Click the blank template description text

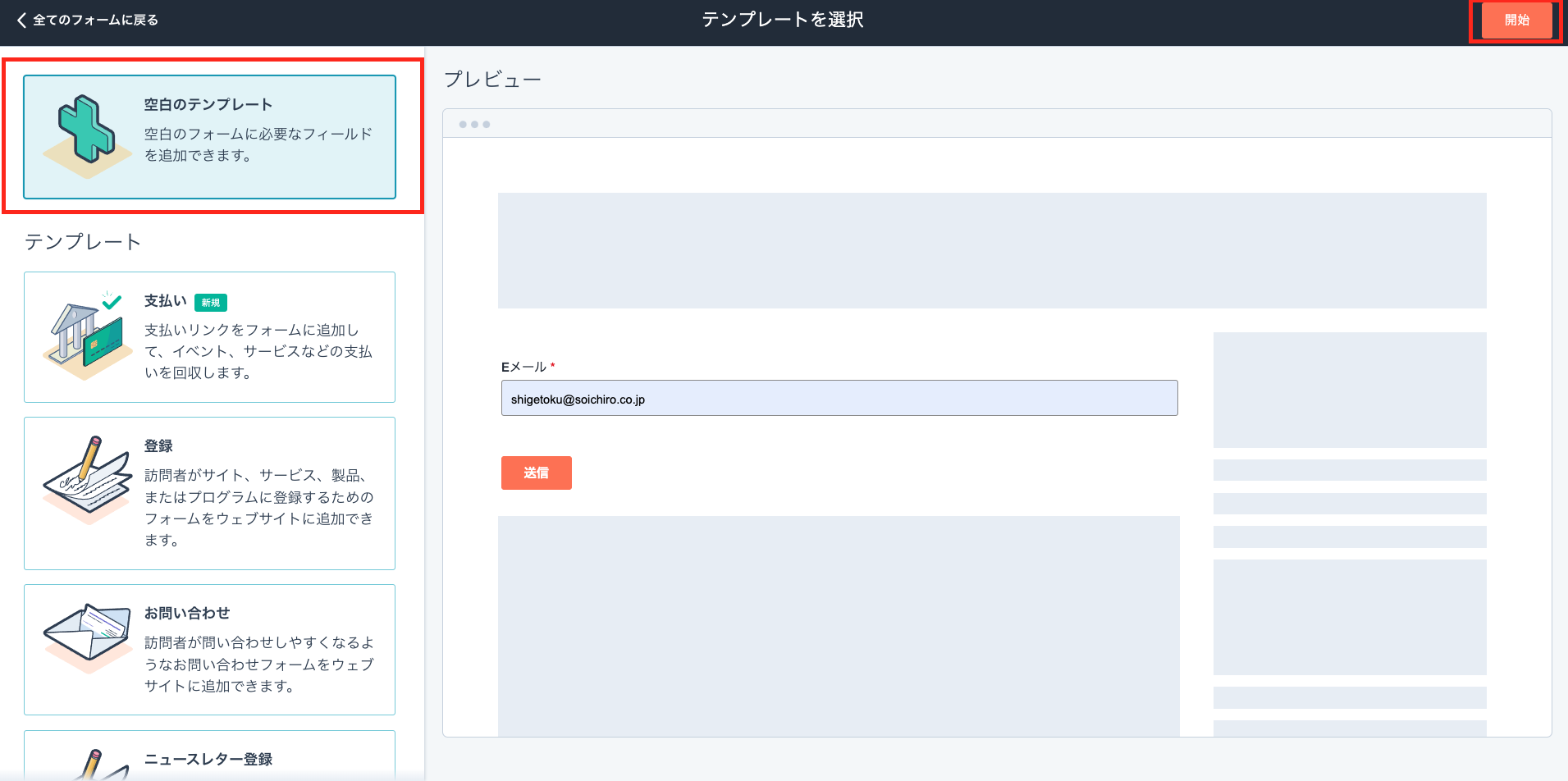coord(258,144)
